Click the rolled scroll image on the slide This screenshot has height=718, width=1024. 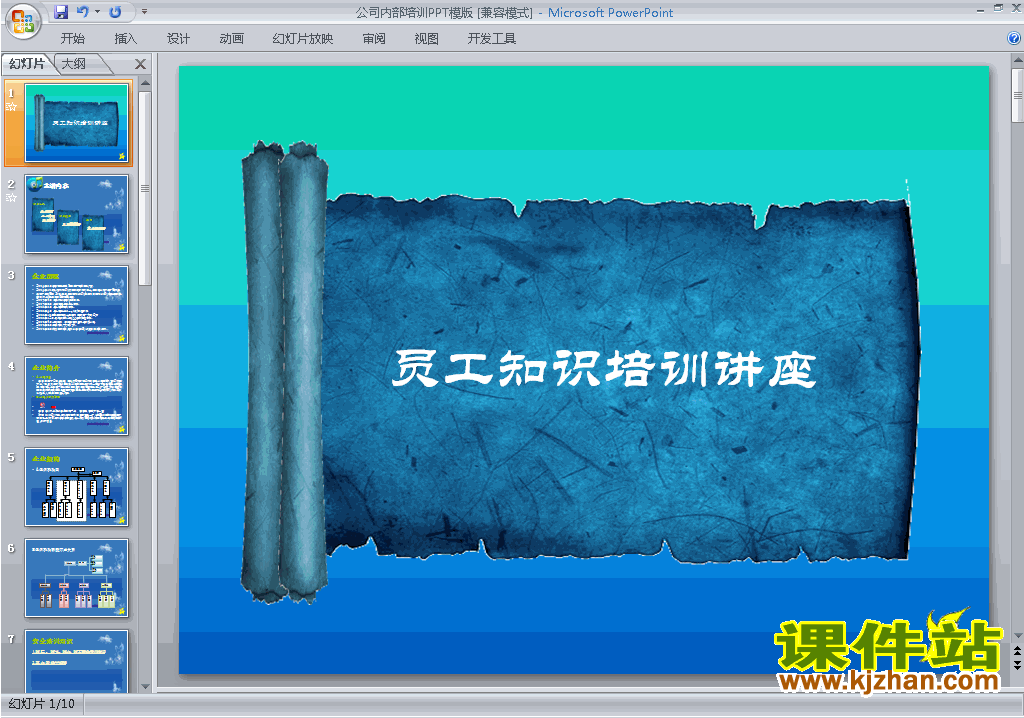point(285,371)
